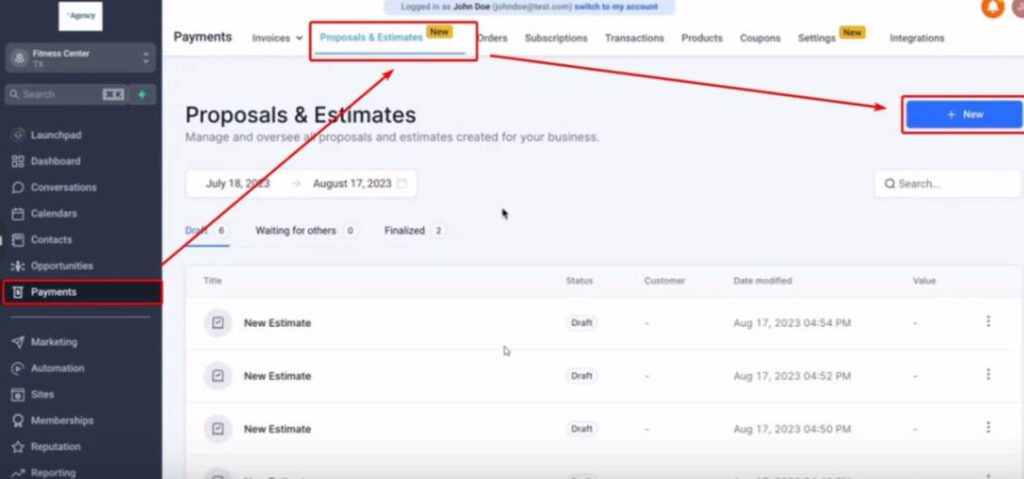Viewport: 1024px width, 479px height.
Task: Click the Memberships badge icon
Action: pyautogui.click(x=18, y=421)
